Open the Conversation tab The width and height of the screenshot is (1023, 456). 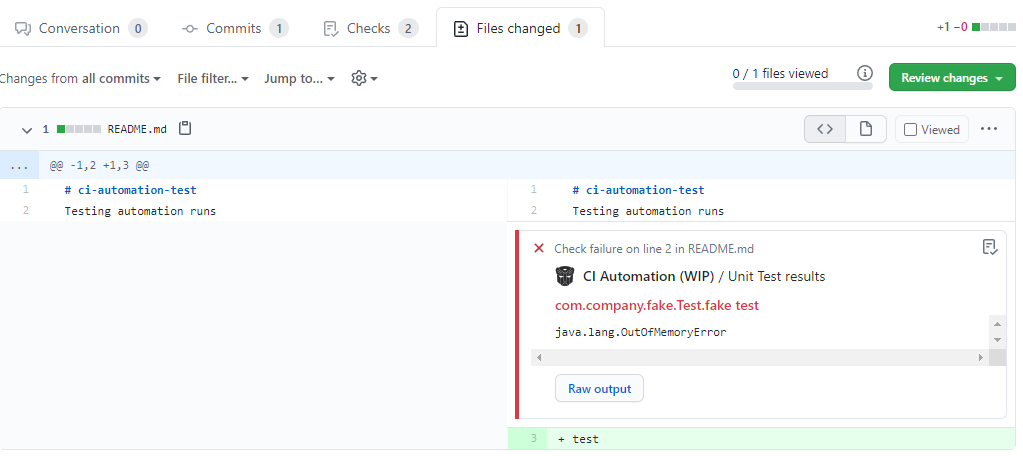point(81,29)
